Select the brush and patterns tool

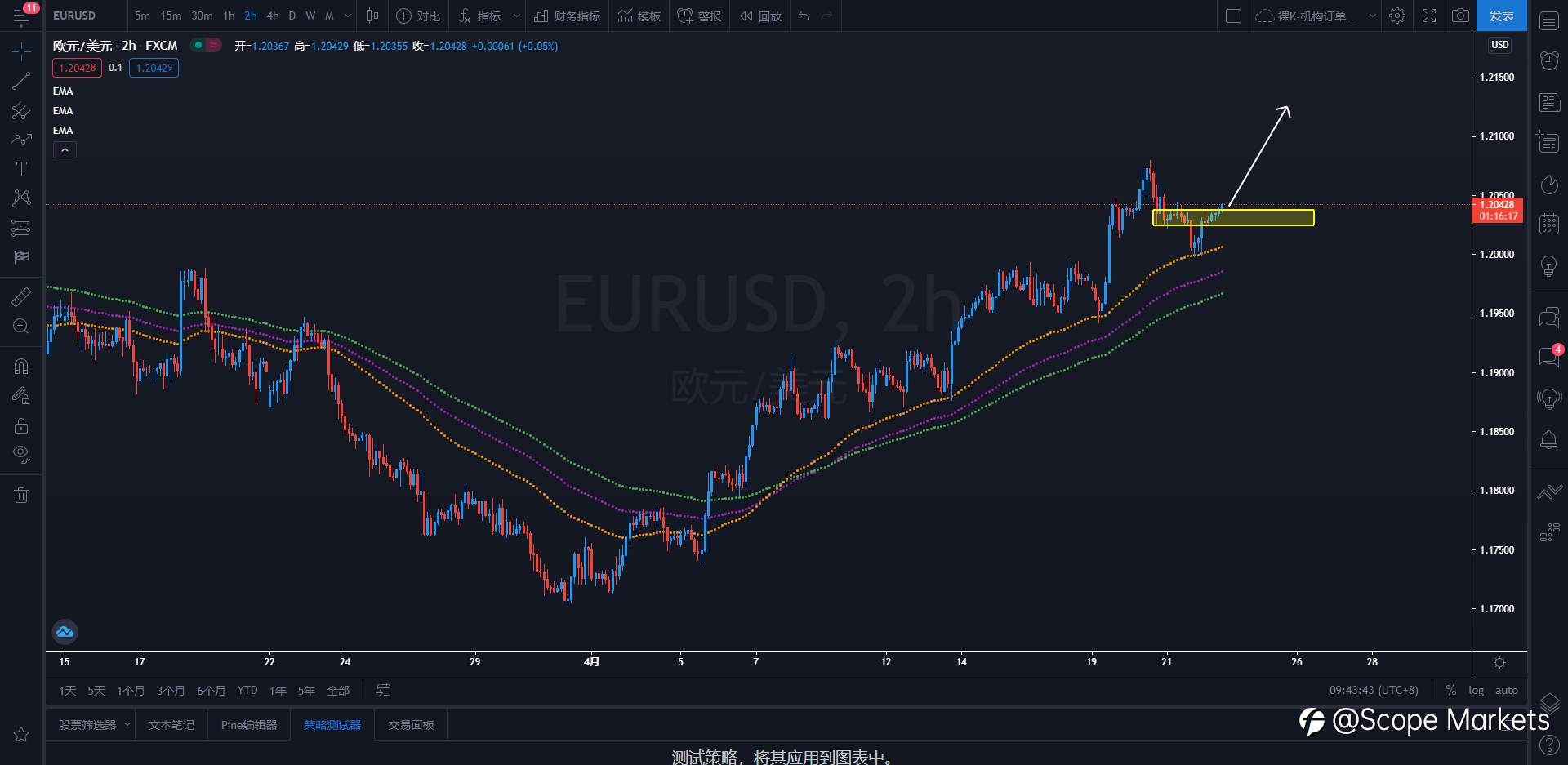pos(21,140)
